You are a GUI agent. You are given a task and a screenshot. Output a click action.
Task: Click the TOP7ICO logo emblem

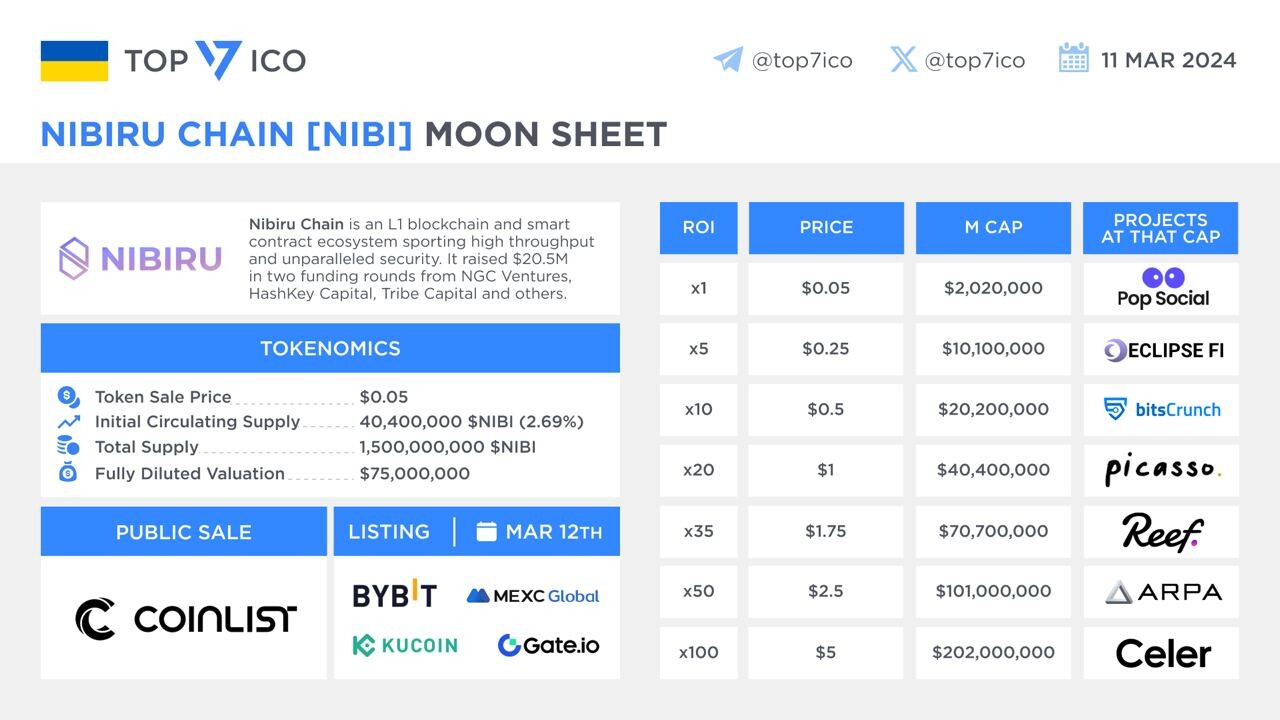tap(218, 60)
